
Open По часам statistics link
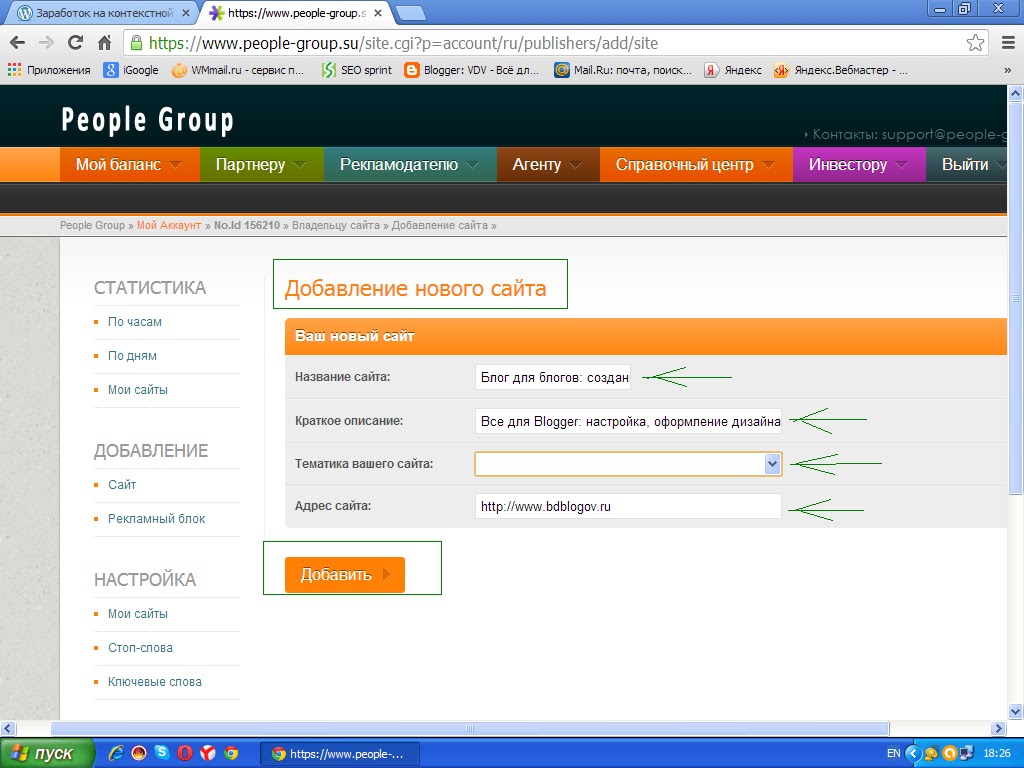click(x=135, y=322)
